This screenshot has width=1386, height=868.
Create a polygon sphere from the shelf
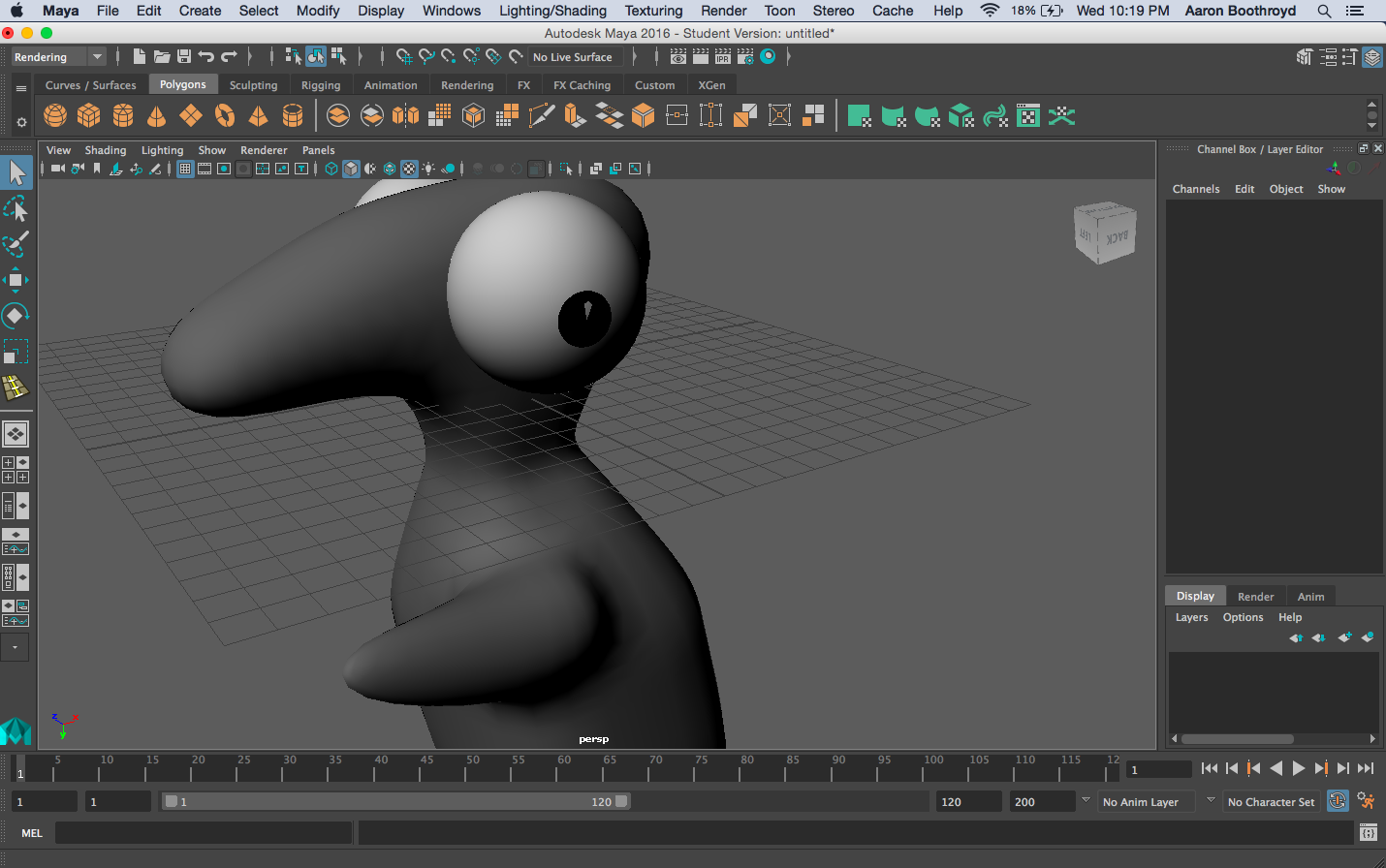click(x=55, y=116)
